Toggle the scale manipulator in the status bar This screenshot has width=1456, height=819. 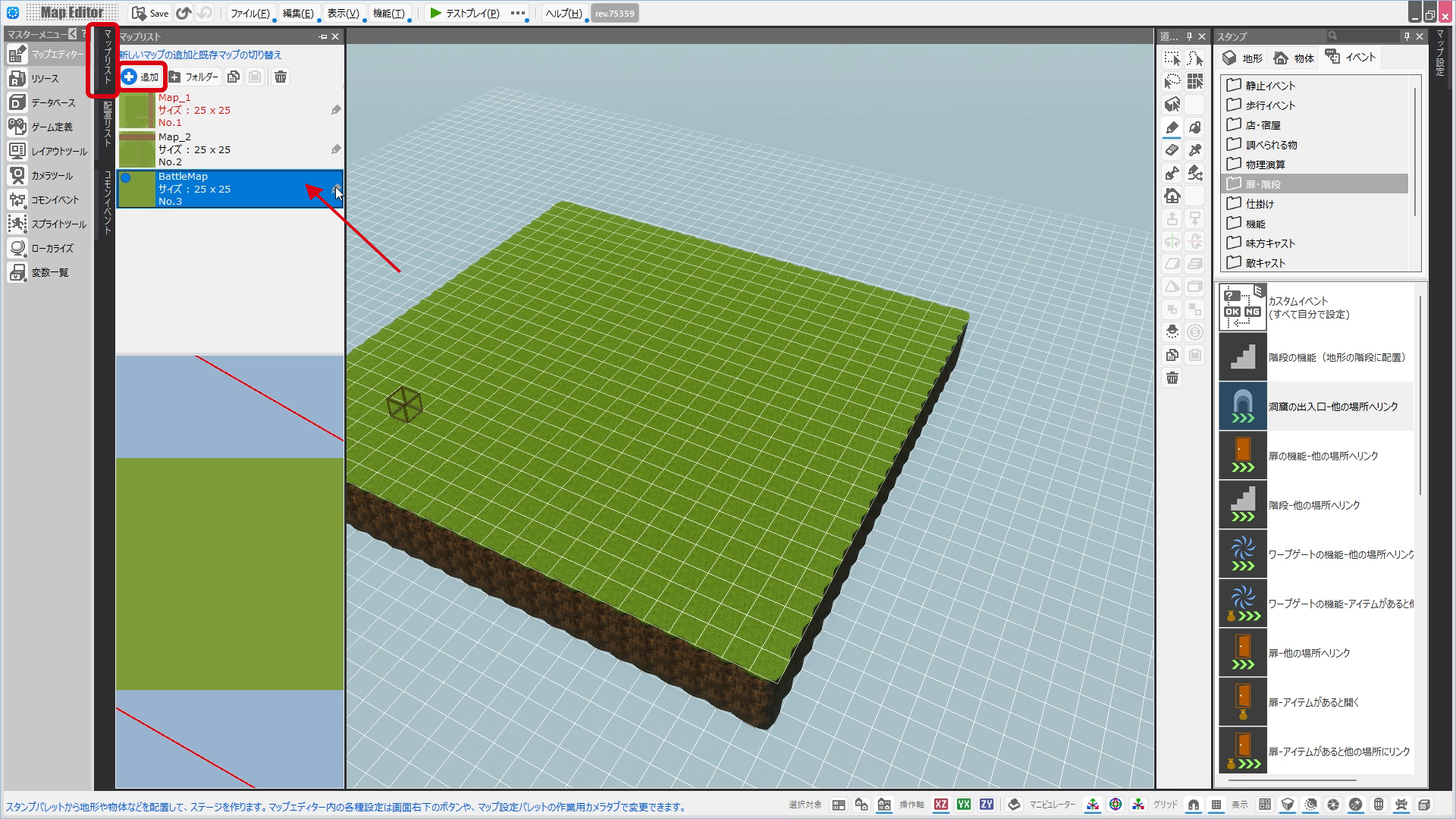[x=1138, y=805]
